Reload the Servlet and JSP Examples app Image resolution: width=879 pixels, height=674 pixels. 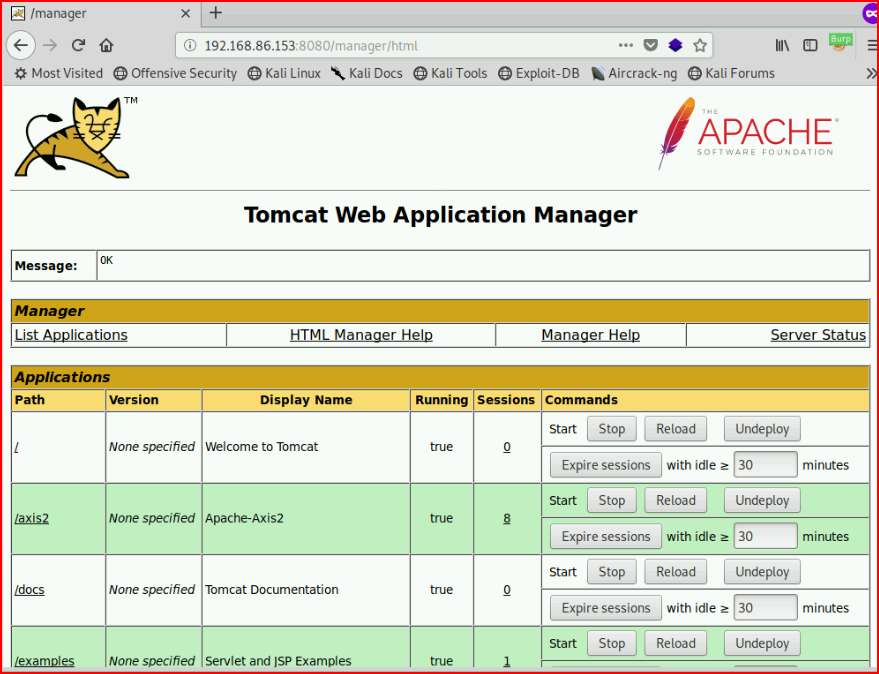(676, 643)
